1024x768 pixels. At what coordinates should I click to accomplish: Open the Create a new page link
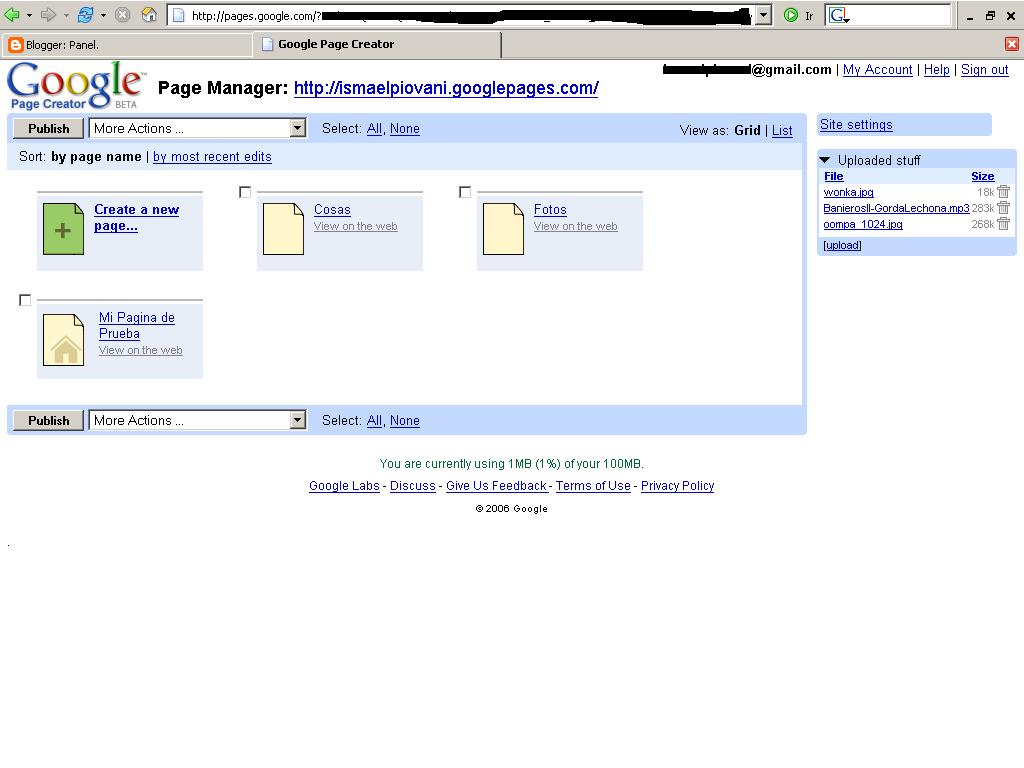(136, 217)
